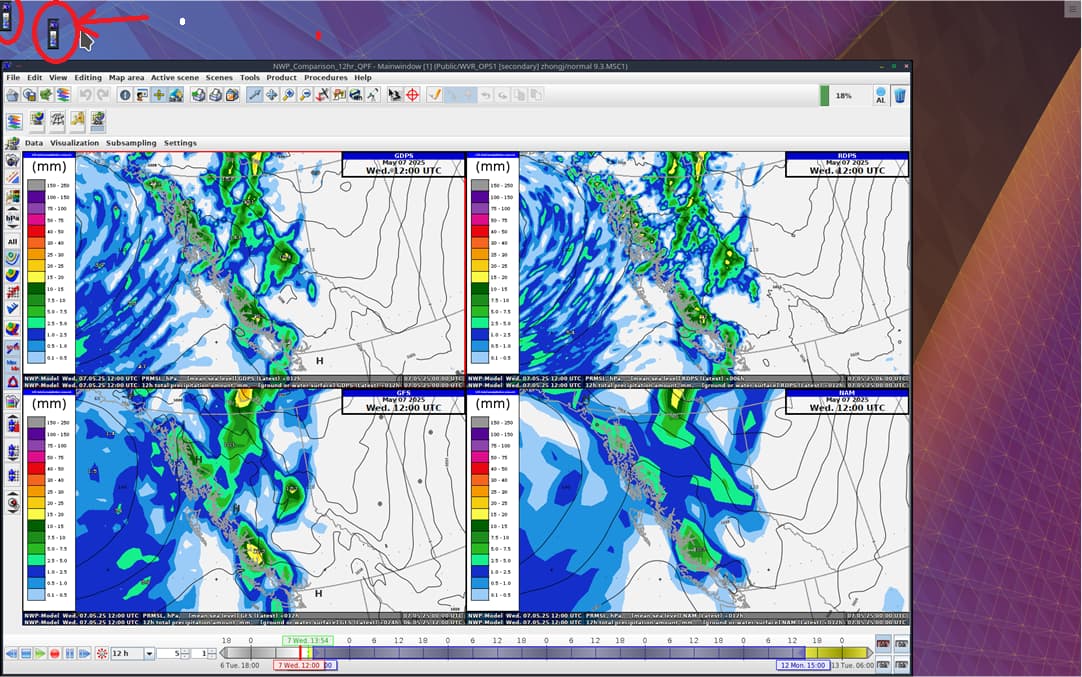Click the zoom-out magnifier tool
This screenshot has height=677, width=1082.
tap(305, 95)
